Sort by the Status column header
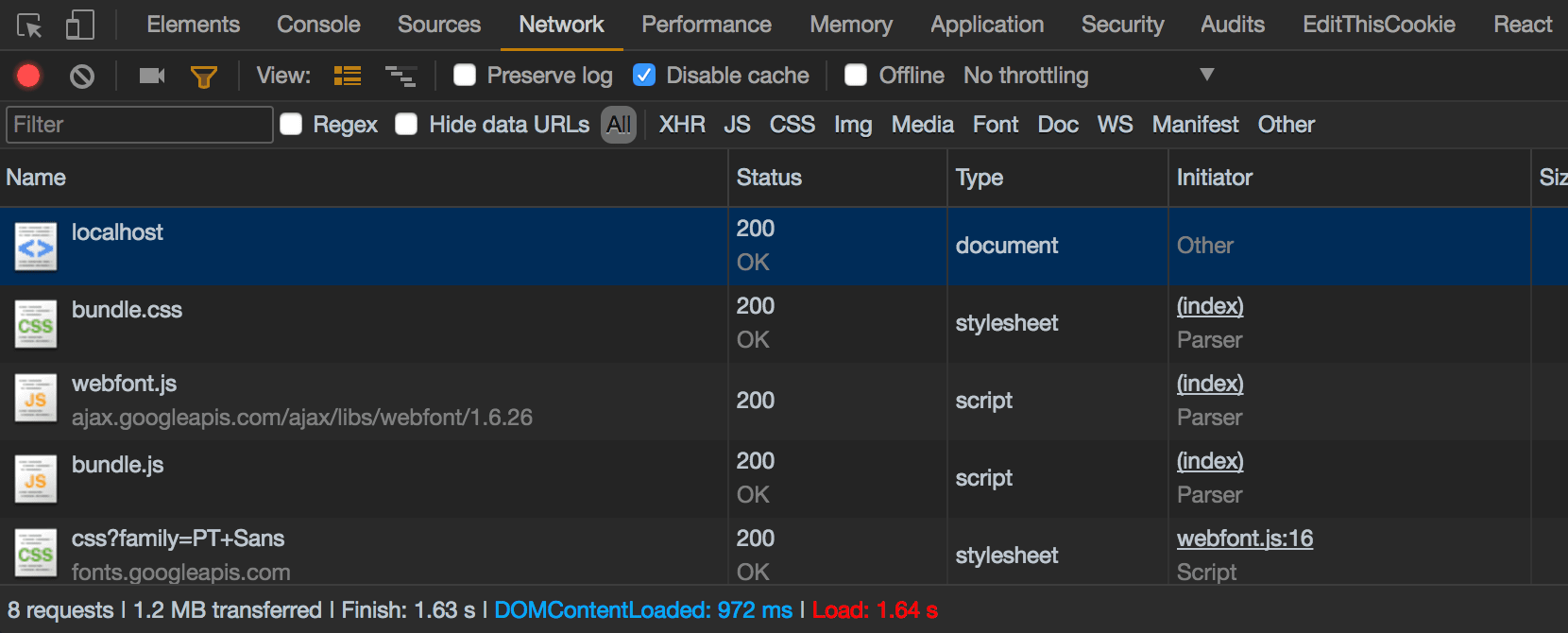1568x633 pixels. click(x=837, y=178)
